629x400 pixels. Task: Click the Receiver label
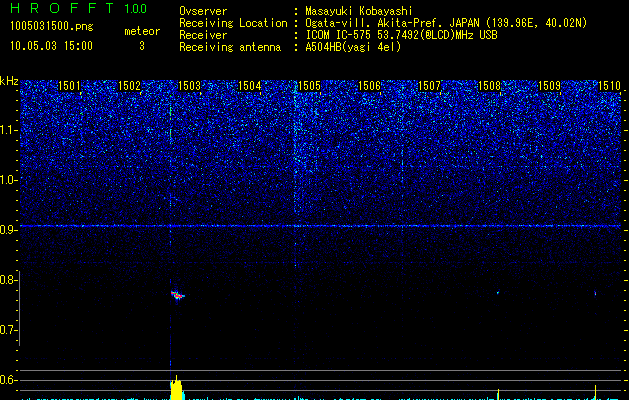coord(203,35)
